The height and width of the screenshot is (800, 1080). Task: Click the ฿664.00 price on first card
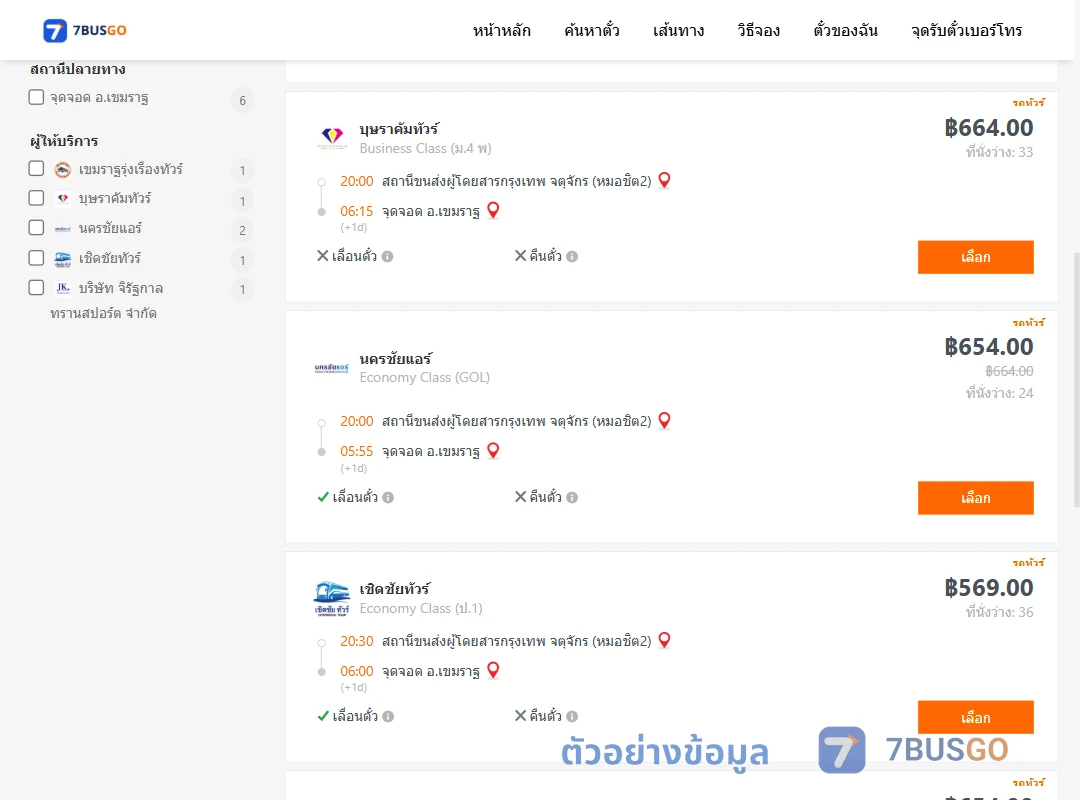pos(988,127)
